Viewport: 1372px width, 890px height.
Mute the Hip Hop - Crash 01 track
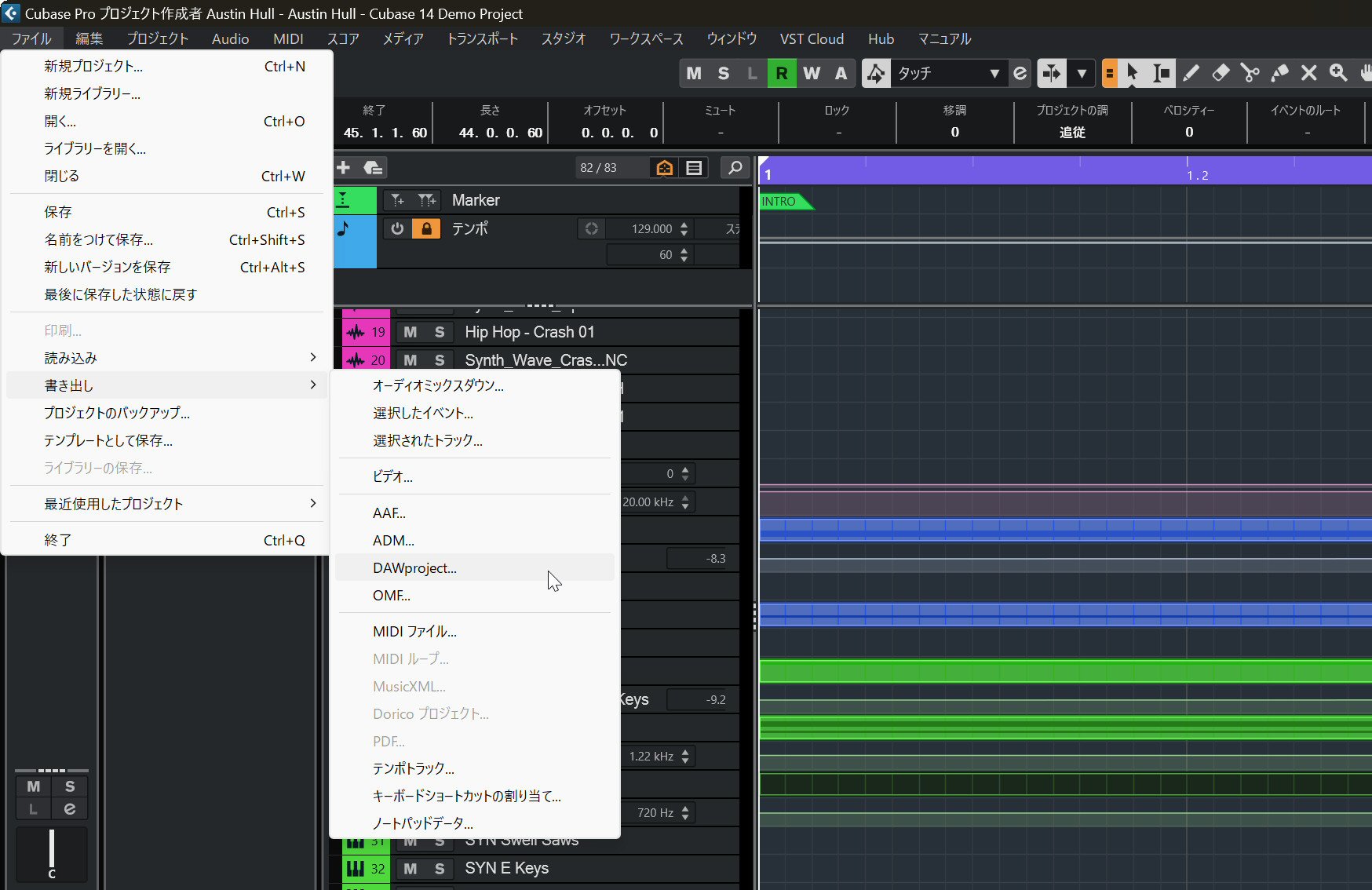coord(411,332)
